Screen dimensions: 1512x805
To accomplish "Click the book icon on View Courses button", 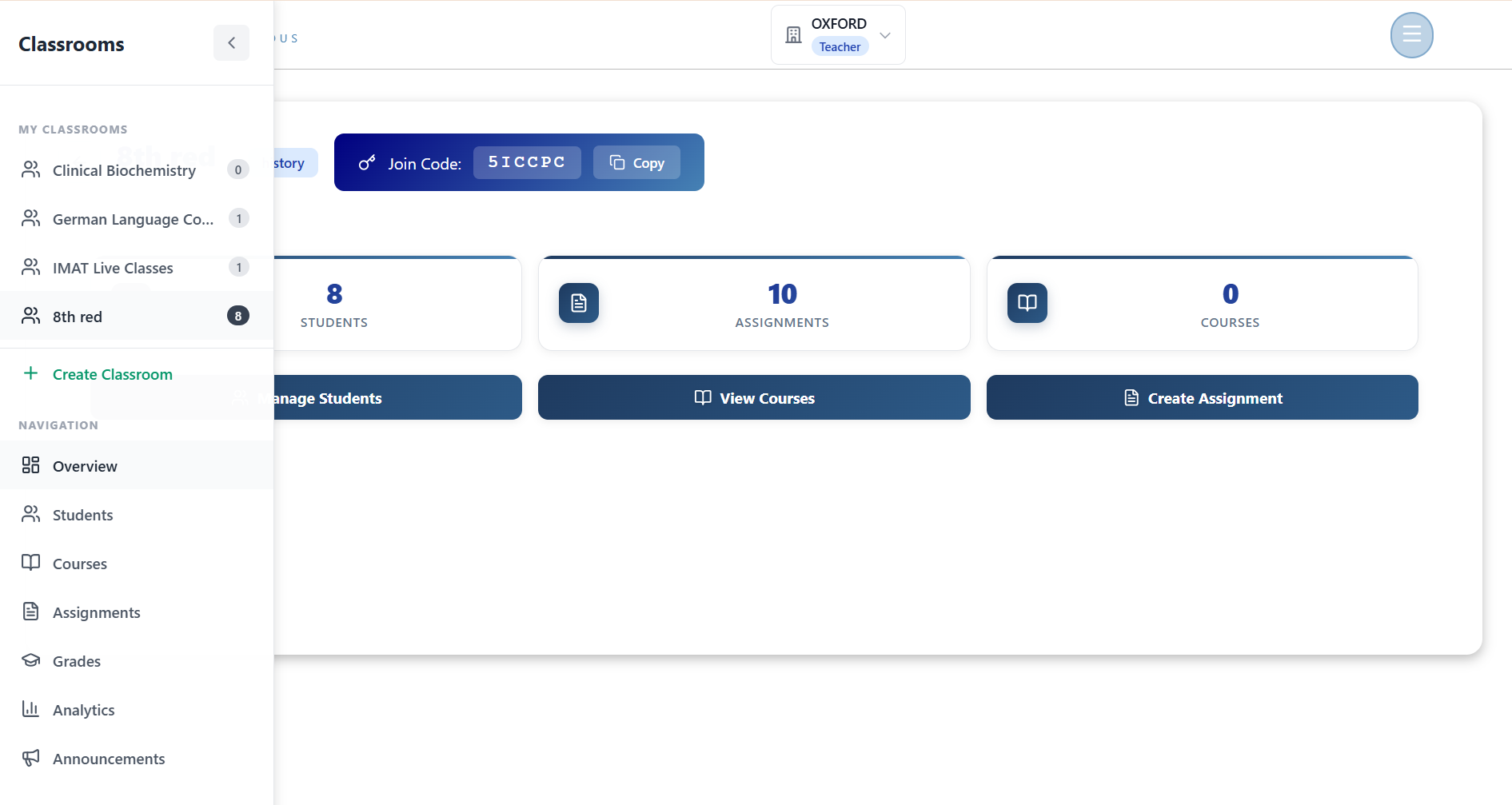I will tap(703, 397).
